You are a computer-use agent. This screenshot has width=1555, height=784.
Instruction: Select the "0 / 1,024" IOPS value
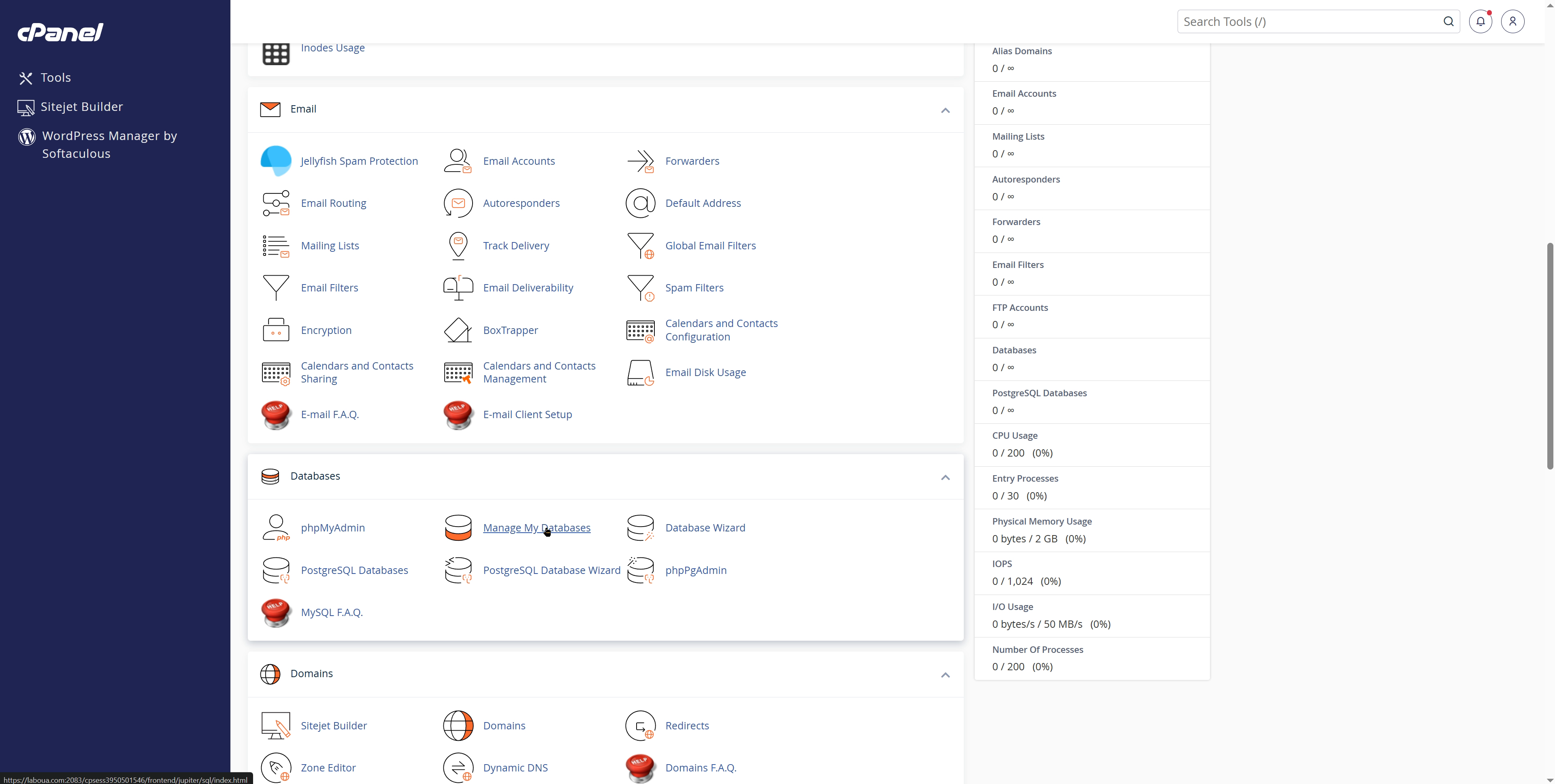pos(1012,582)
